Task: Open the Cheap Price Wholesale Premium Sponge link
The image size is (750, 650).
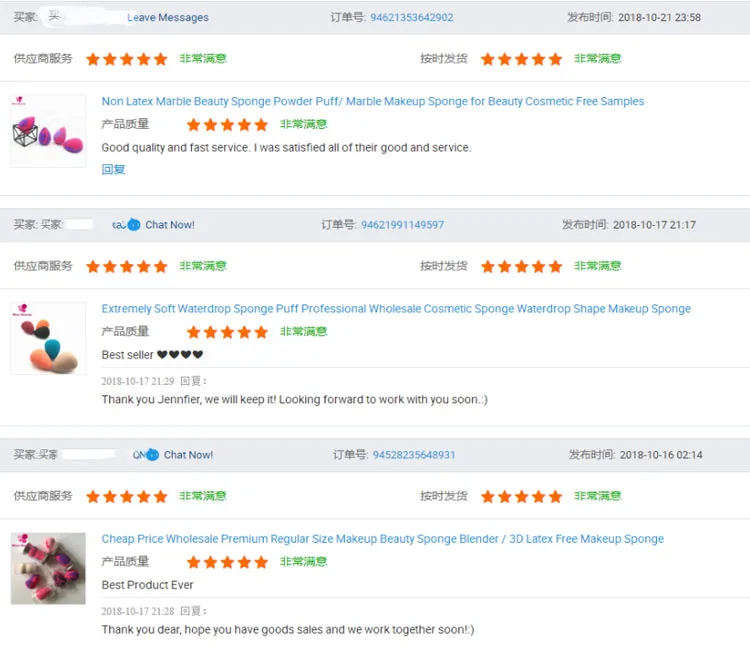Action: 382,539
